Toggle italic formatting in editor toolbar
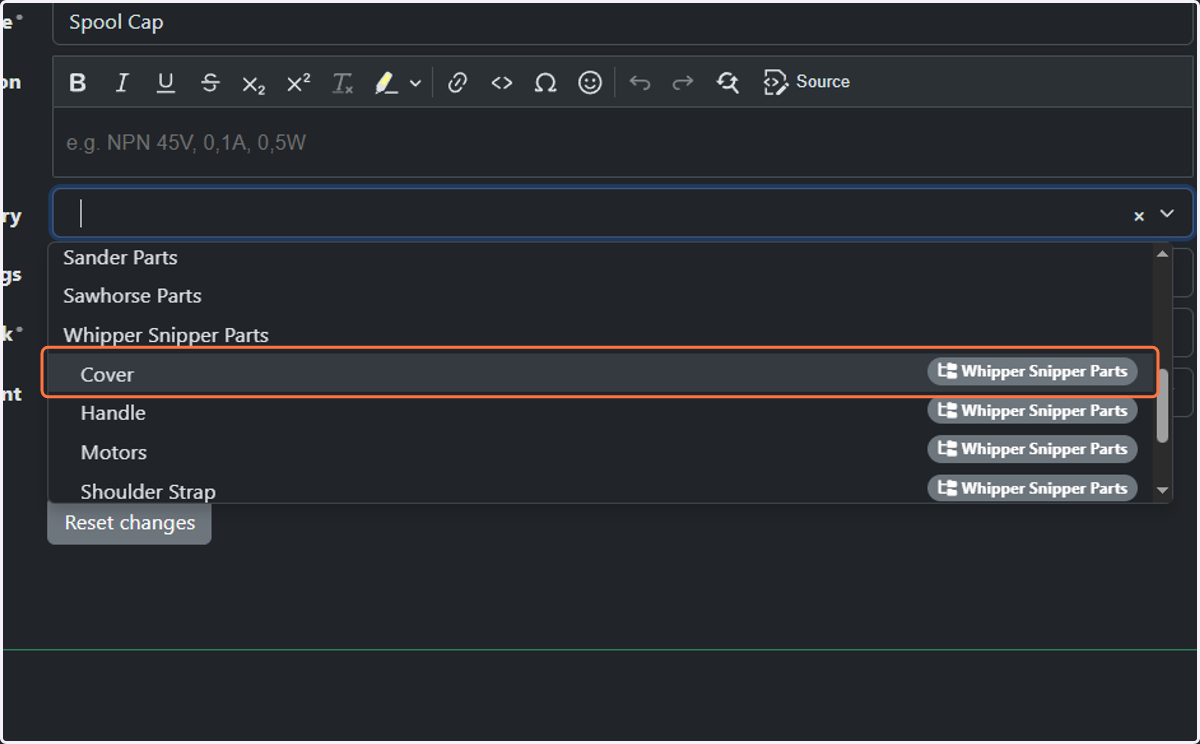This screenshot has width=1200, height=744. [x=122, y=83]
